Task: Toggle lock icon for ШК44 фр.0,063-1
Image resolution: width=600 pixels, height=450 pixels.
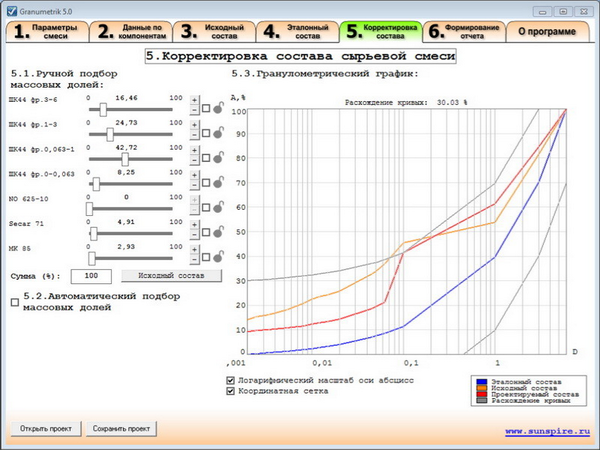Action: tap(218, 157)
